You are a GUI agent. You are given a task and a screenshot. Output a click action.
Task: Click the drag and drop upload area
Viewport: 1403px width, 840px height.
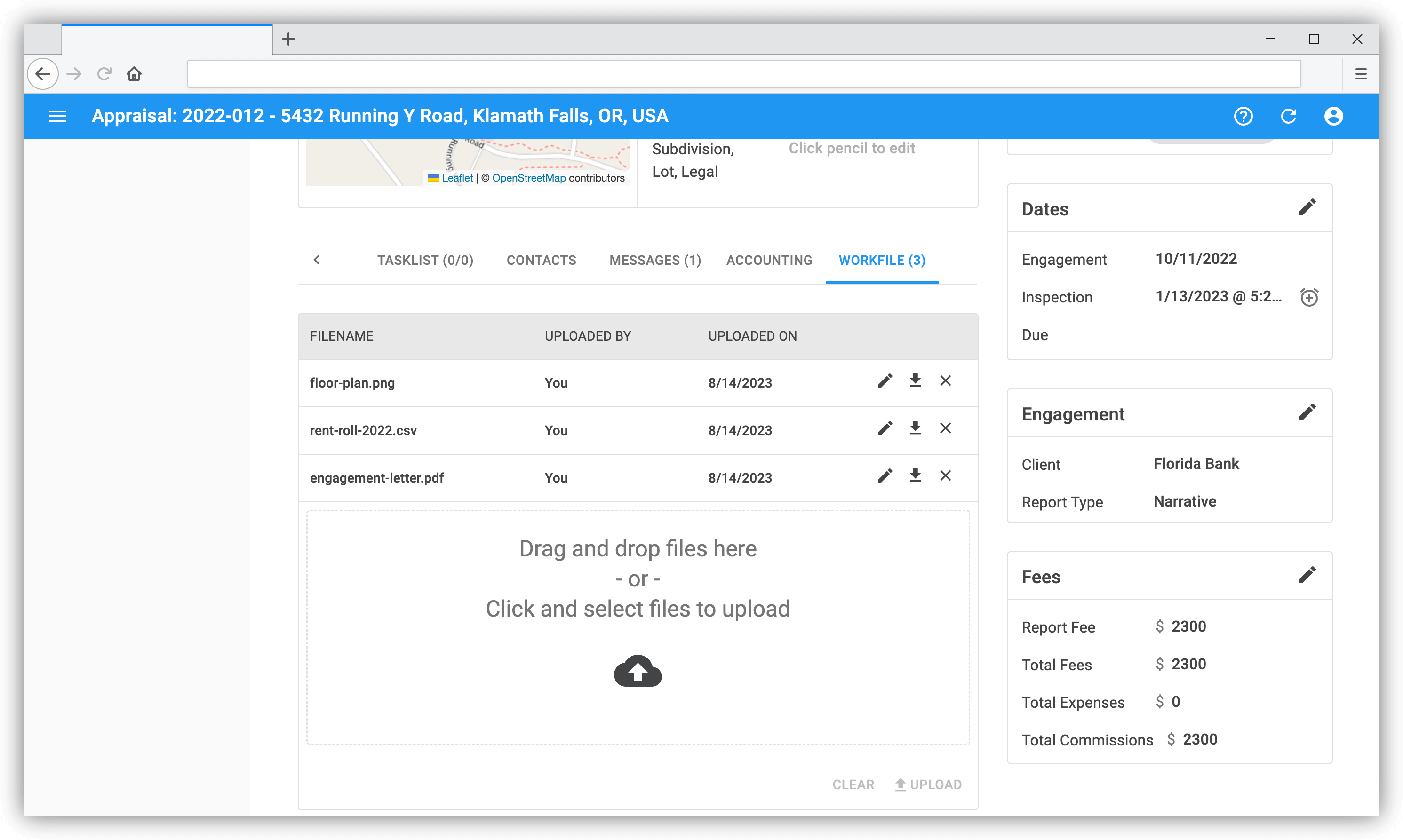[638, 627]
